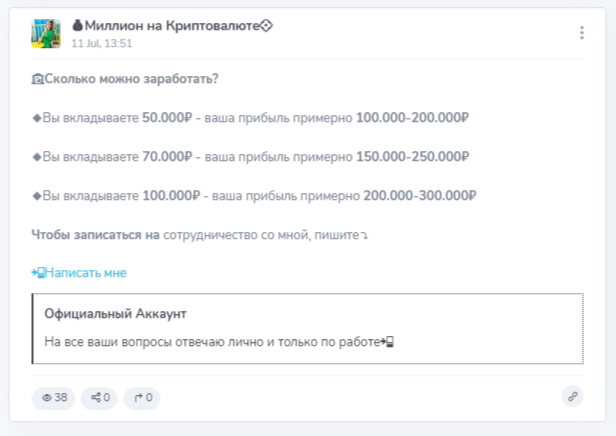Open the three-dot post options menu
This screenshot has width=616, height=436.
click(581, 33)
